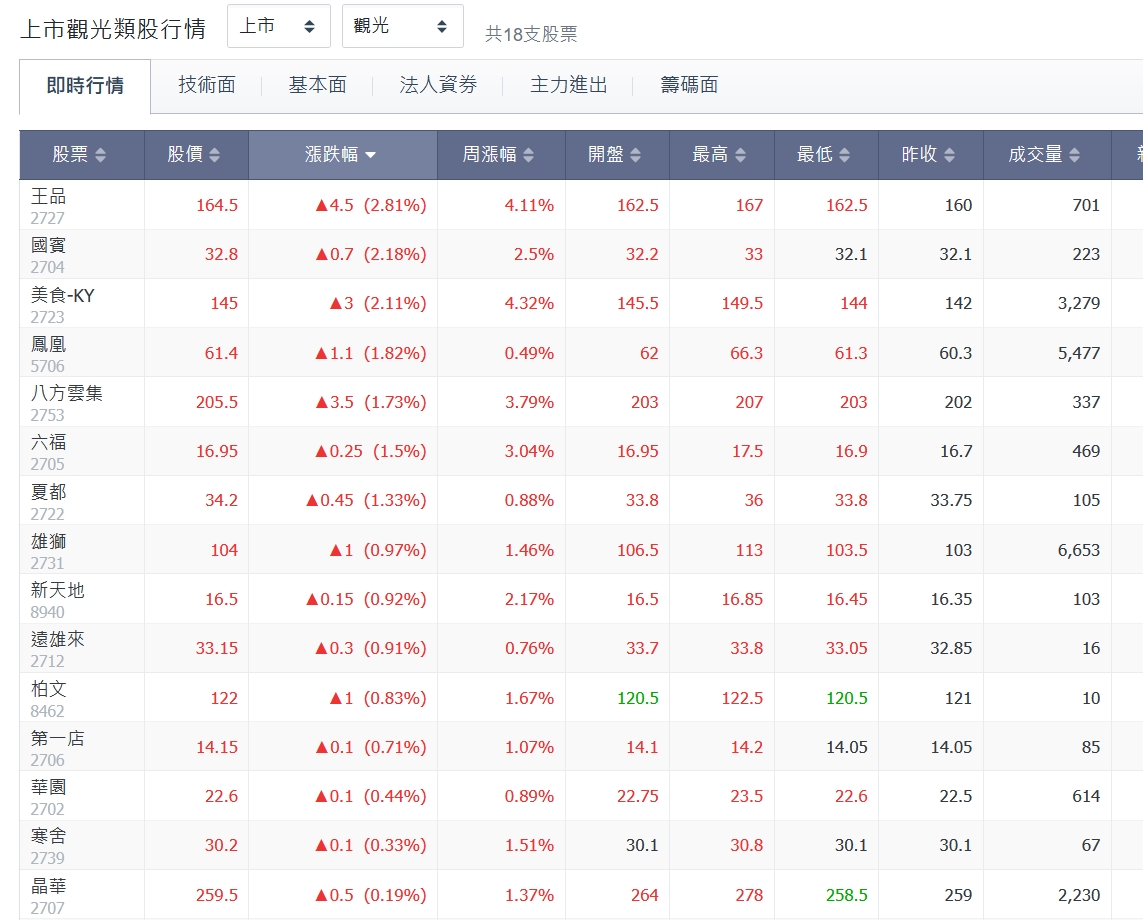
Task: Open stock 六福 2705
Action: click(48, 452)
